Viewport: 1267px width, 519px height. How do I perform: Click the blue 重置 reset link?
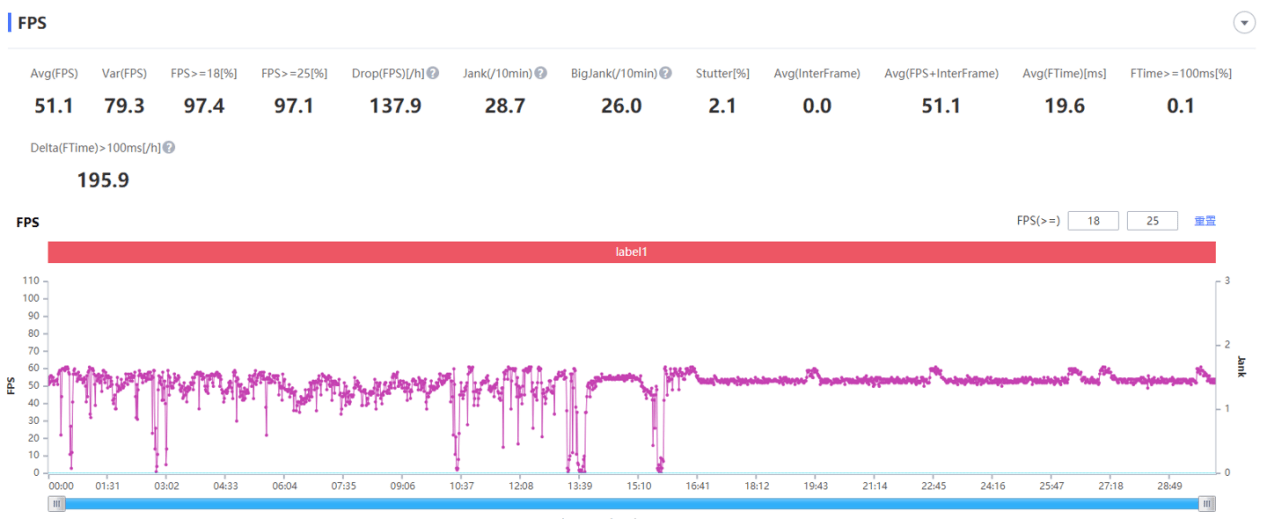pos(1204,221)
